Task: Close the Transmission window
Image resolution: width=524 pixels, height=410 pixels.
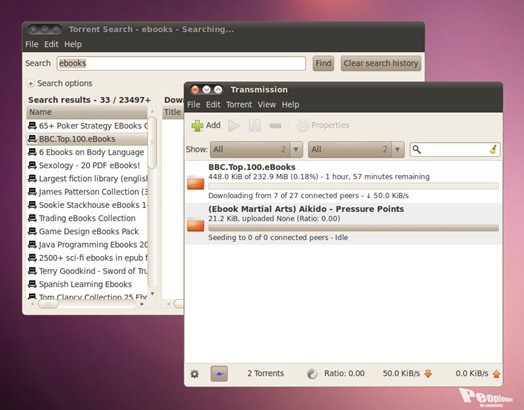Action: [x=195, y=90]
